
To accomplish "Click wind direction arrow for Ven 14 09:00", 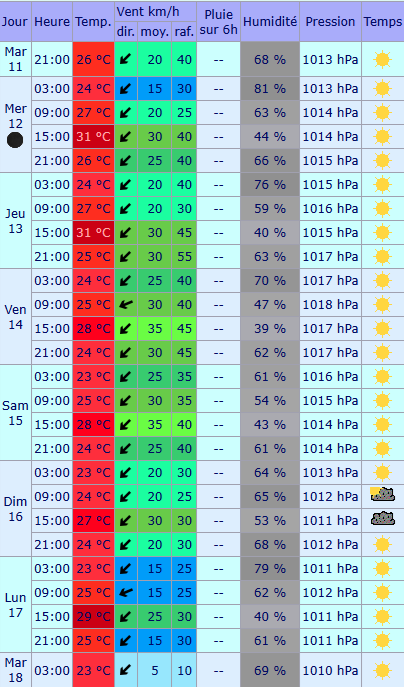I will click(x=126, y=304).
